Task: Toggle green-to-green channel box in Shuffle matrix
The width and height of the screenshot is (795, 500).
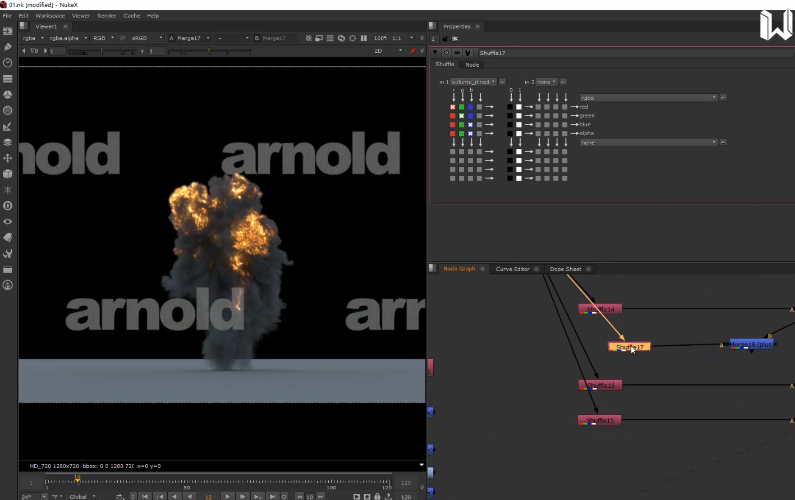Action: tap(462, 115)
